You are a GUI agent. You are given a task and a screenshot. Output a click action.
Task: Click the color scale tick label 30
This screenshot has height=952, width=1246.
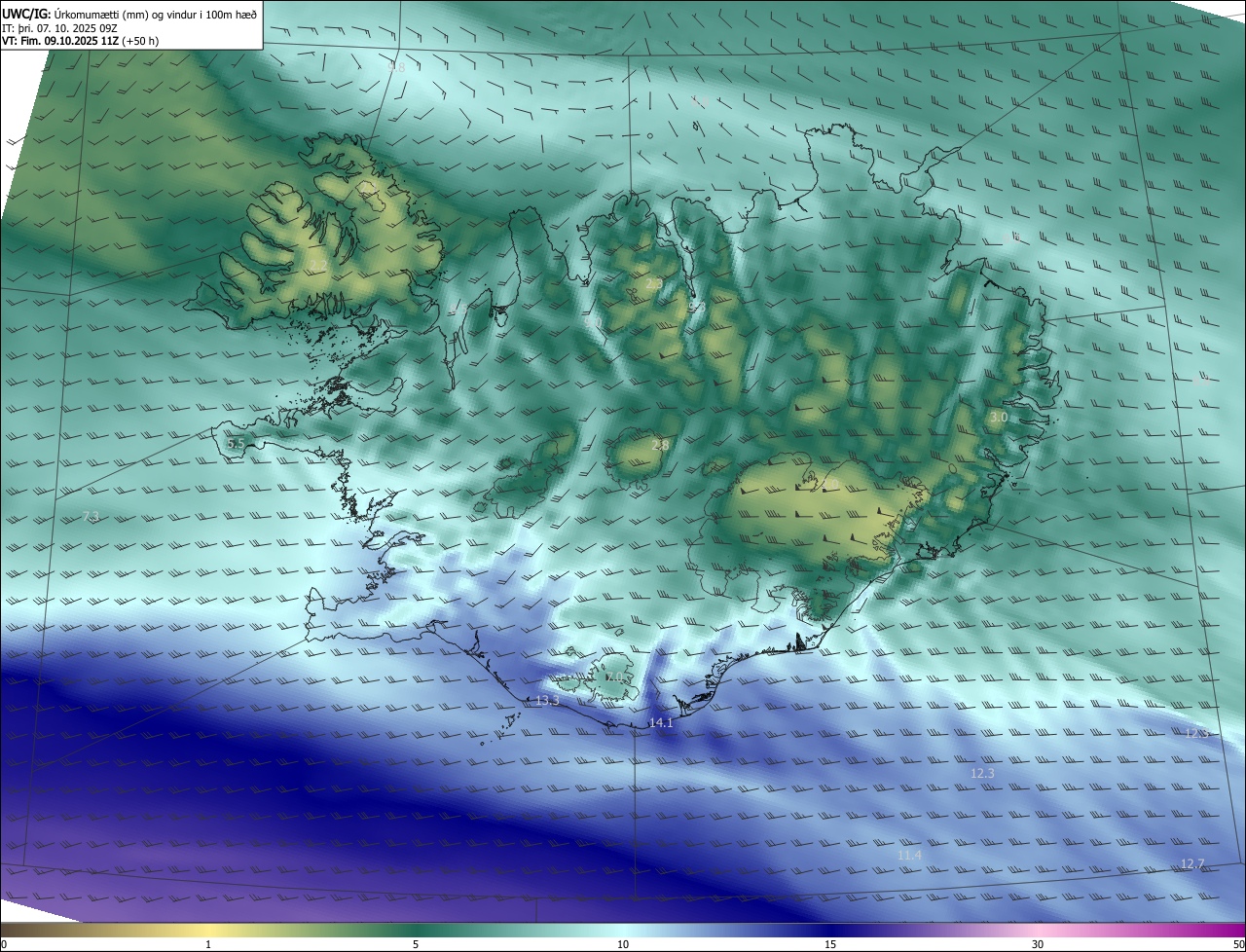pyautogui.click(x=1038, y=944)
